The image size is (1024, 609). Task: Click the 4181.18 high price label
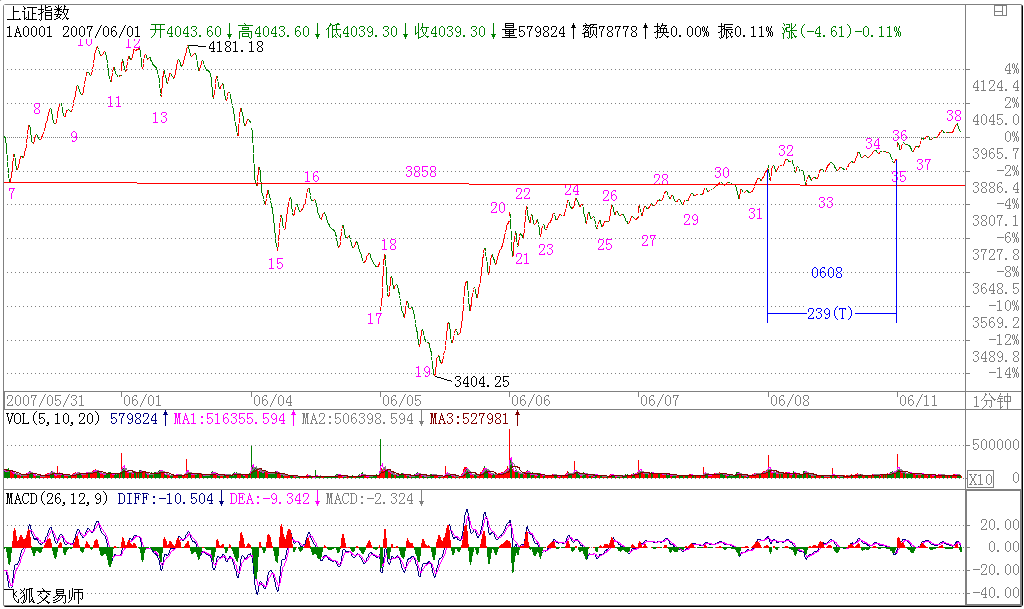[236, 47]
